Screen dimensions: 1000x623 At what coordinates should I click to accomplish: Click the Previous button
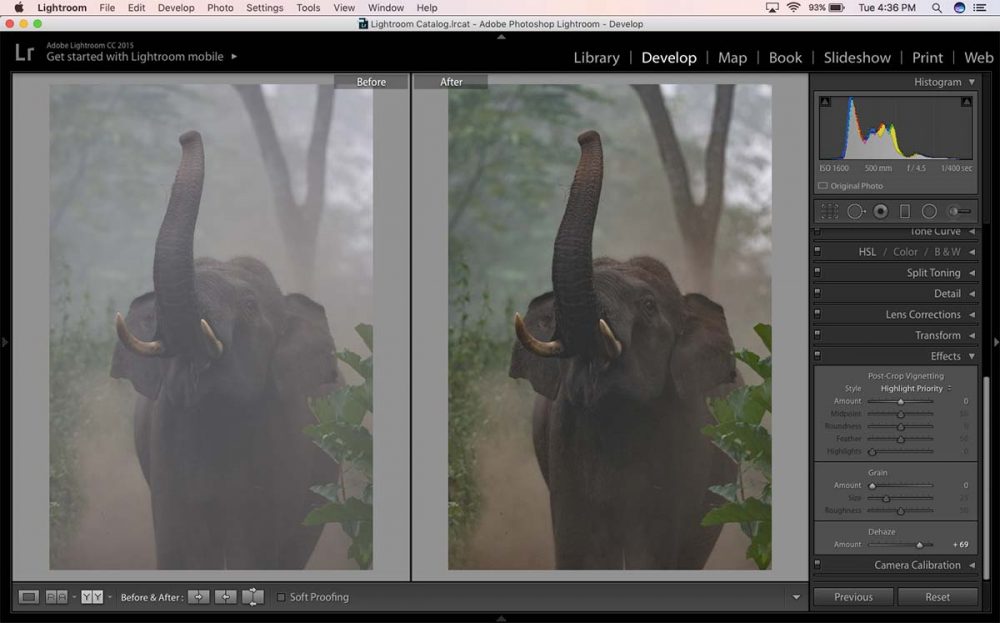853,596
